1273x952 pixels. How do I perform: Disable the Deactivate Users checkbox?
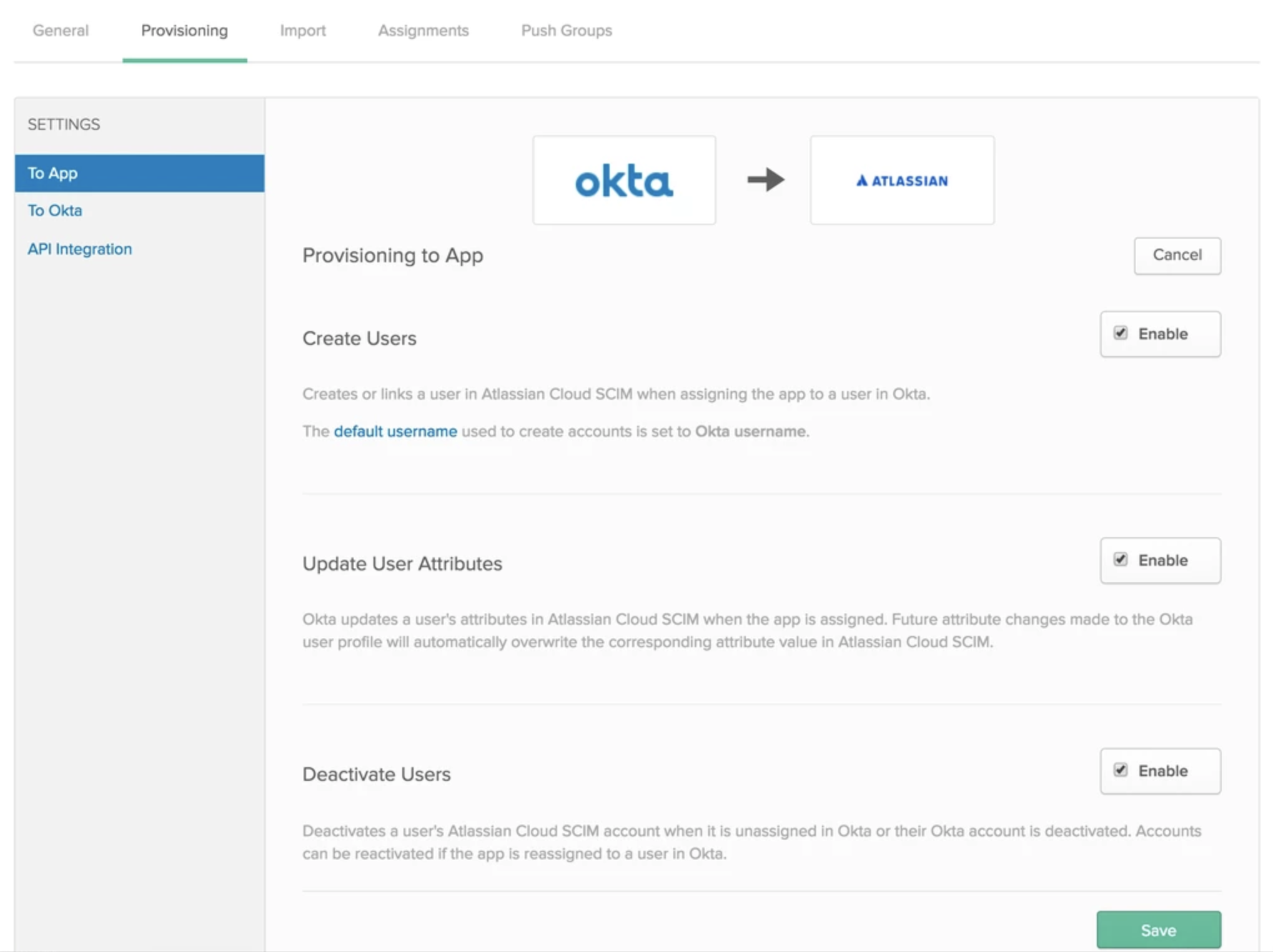pos(1121,770)
